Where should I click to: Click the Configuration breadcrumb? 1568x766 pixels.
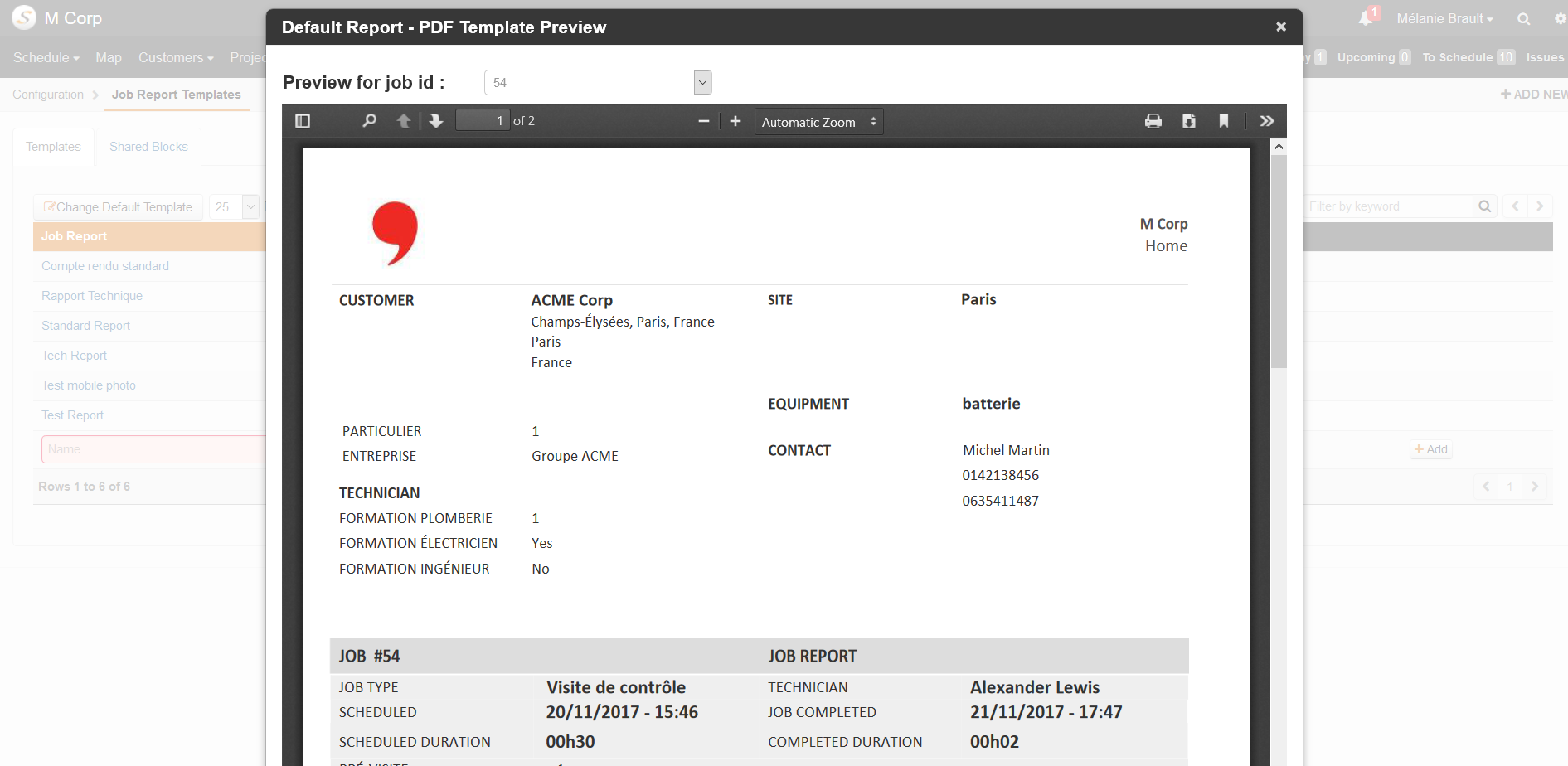(48, 95)
